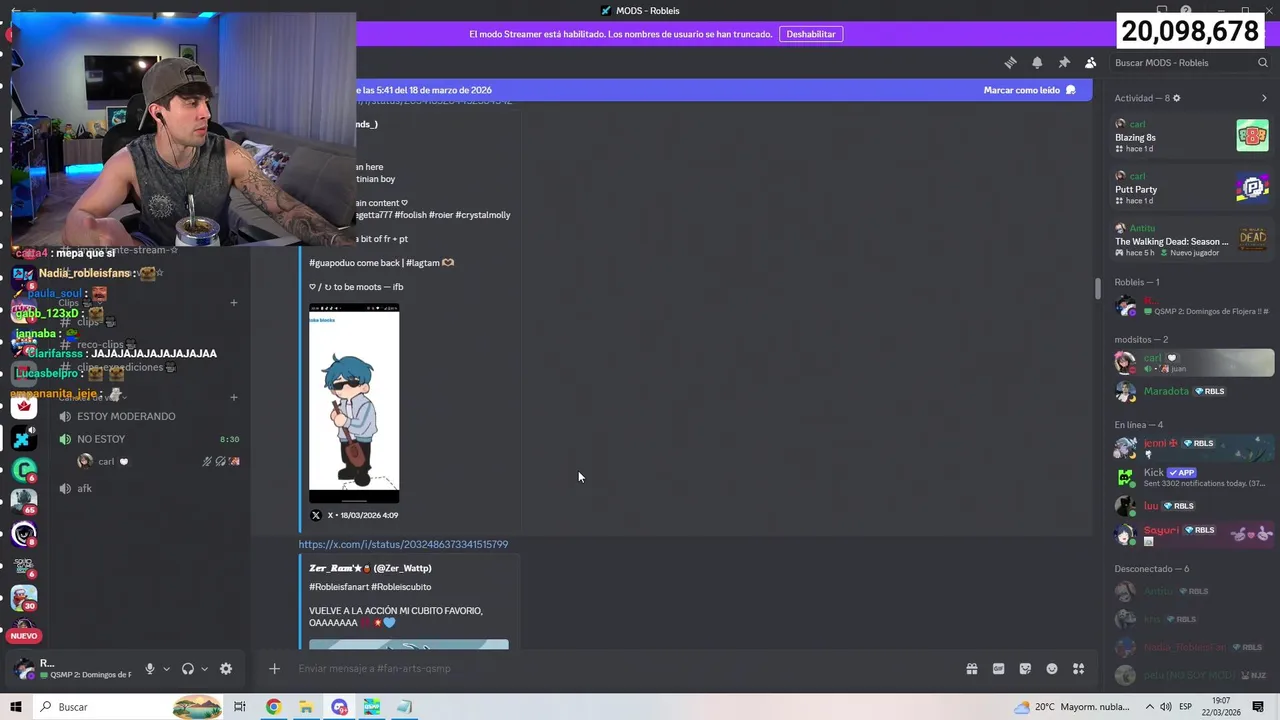
Task: Open the gift icon in message bar
Action: (x=971, y=669)
